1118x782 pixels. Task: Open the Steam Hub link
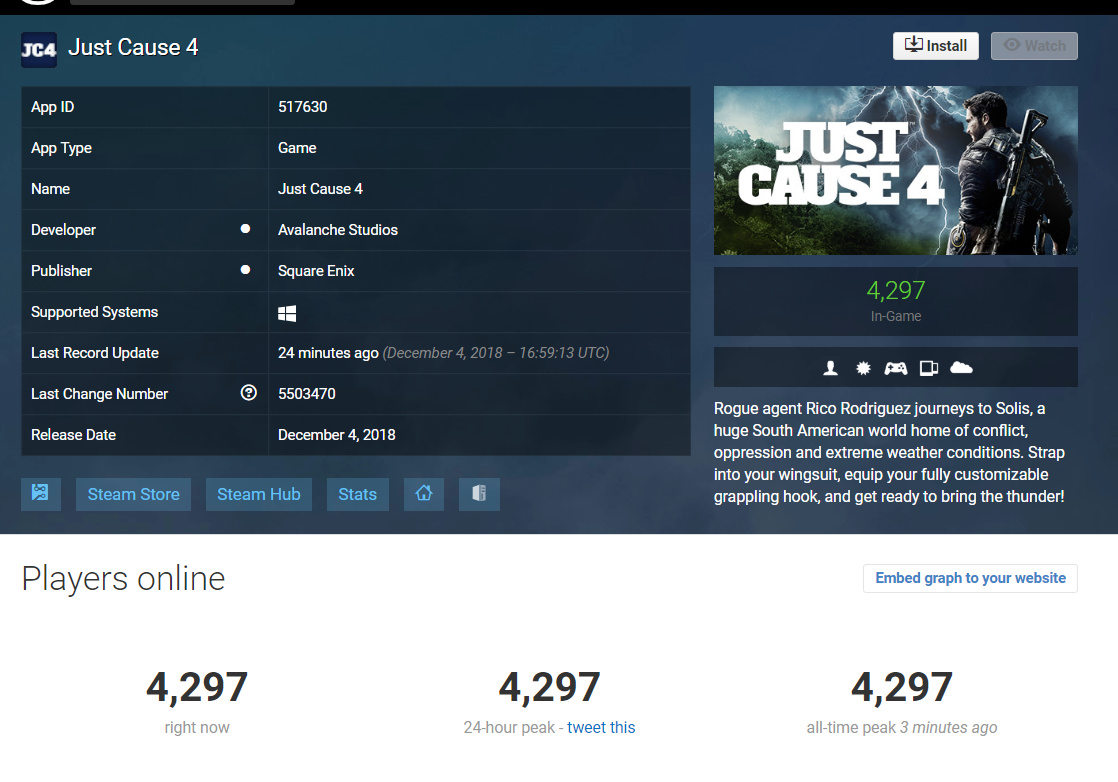(x=259, y=494)
